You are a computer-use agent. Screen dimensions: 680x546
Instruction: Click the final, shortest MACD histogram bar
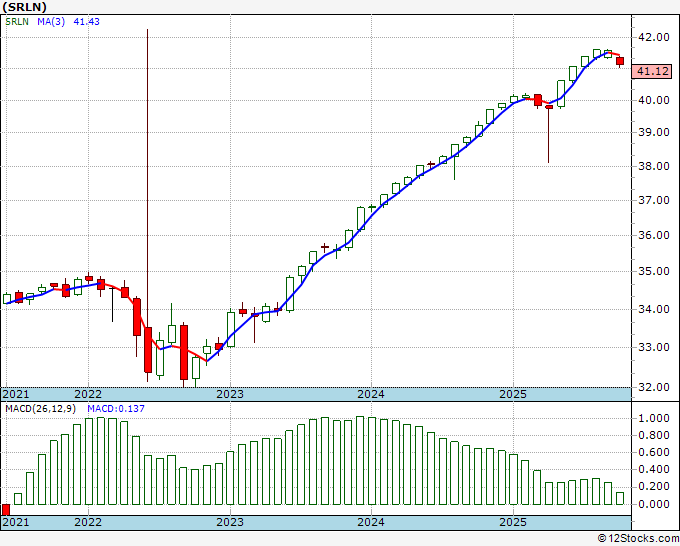point(620,498)
